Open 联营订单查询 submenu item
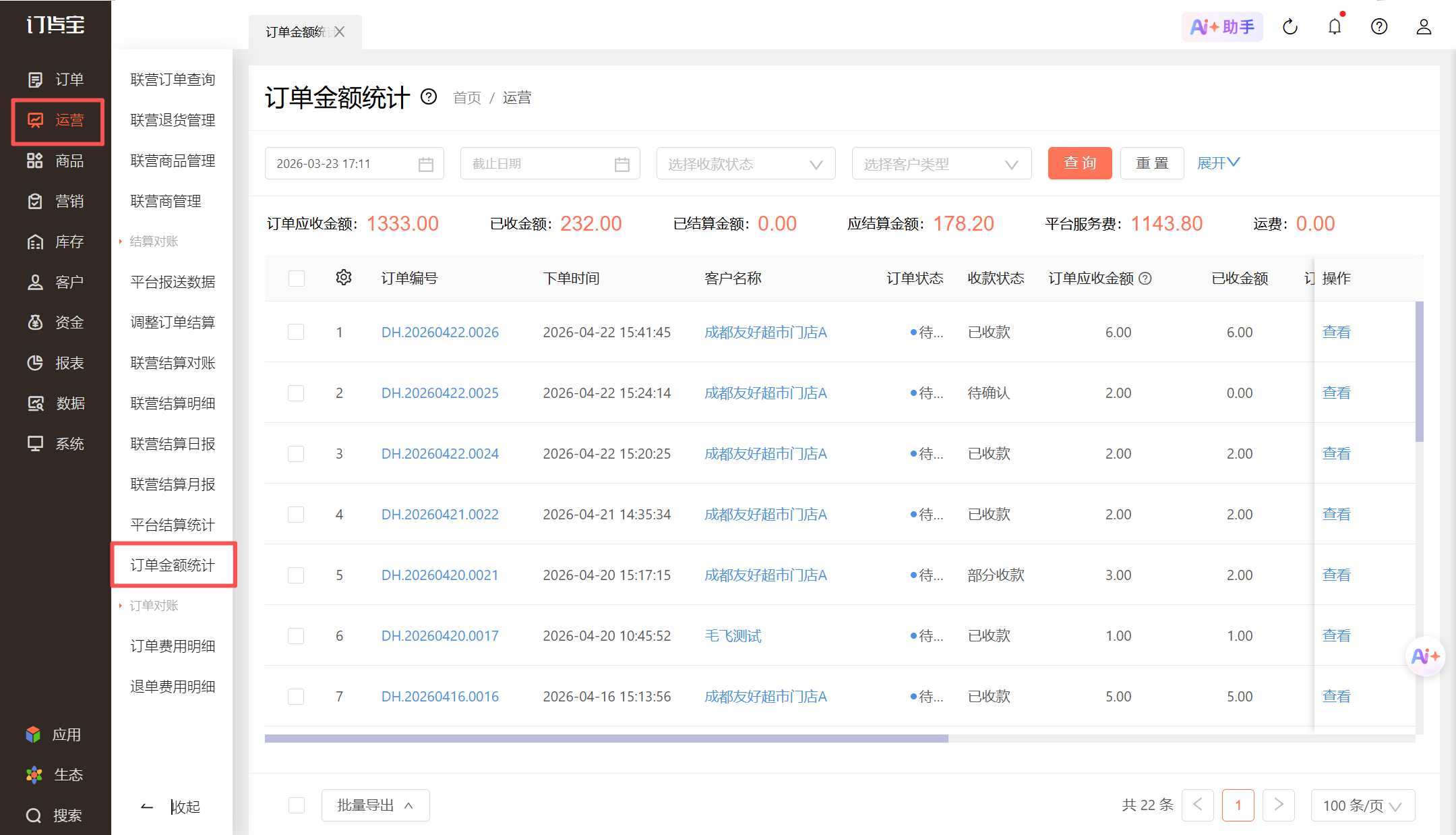This screenshot has height=835, width=1456. (x=173, y=80)
